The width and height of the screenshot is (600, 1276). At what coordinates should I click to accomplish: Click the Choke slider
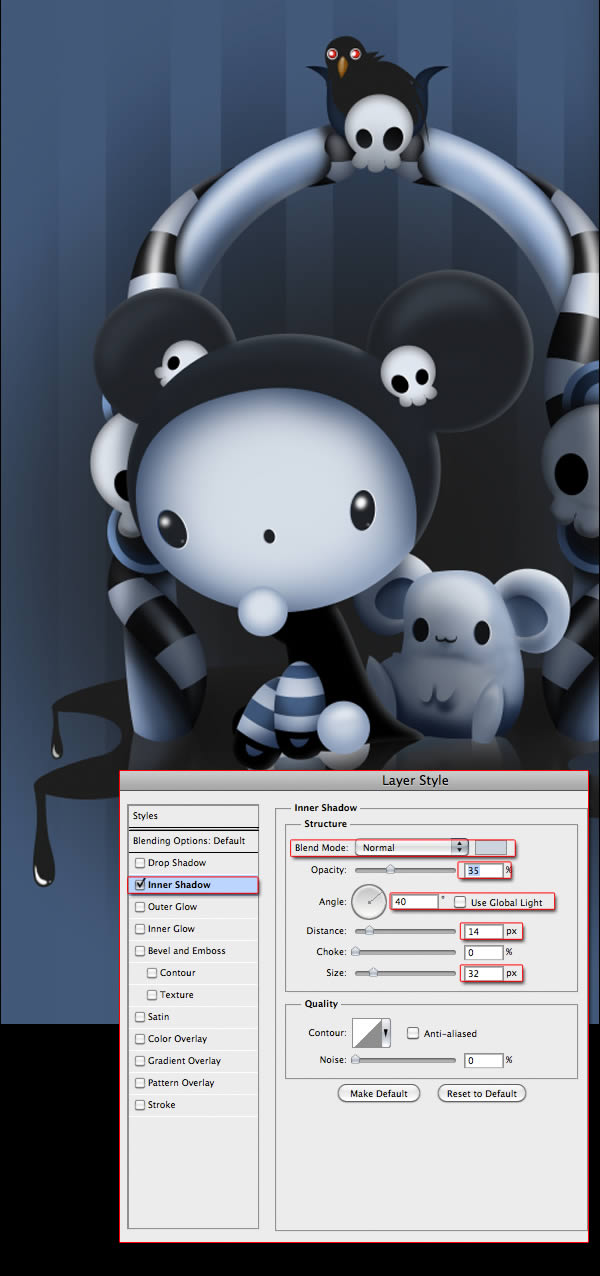(x=403, y=952)
